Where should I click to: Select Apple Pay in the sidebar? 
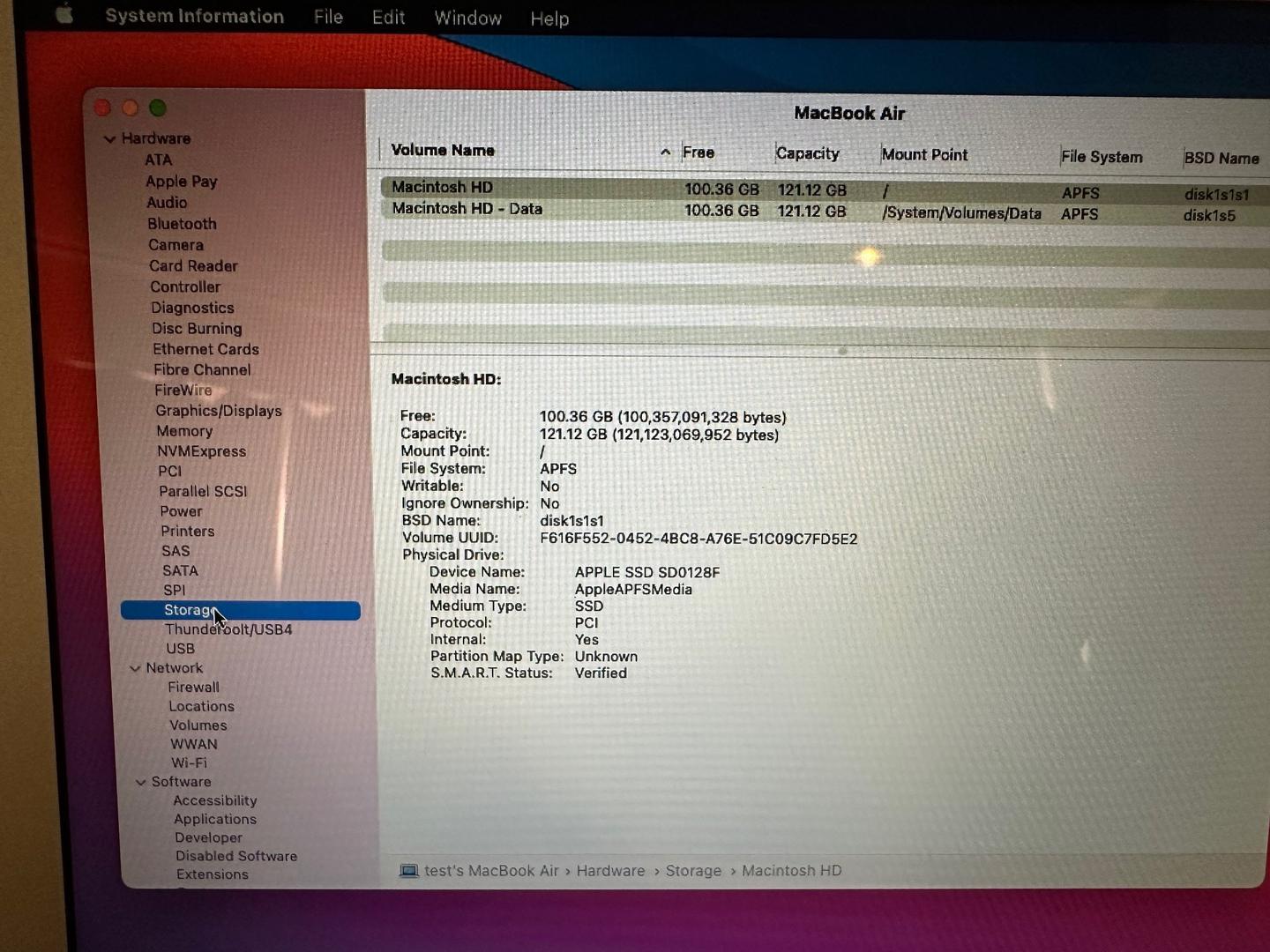(x=182, y=181)
